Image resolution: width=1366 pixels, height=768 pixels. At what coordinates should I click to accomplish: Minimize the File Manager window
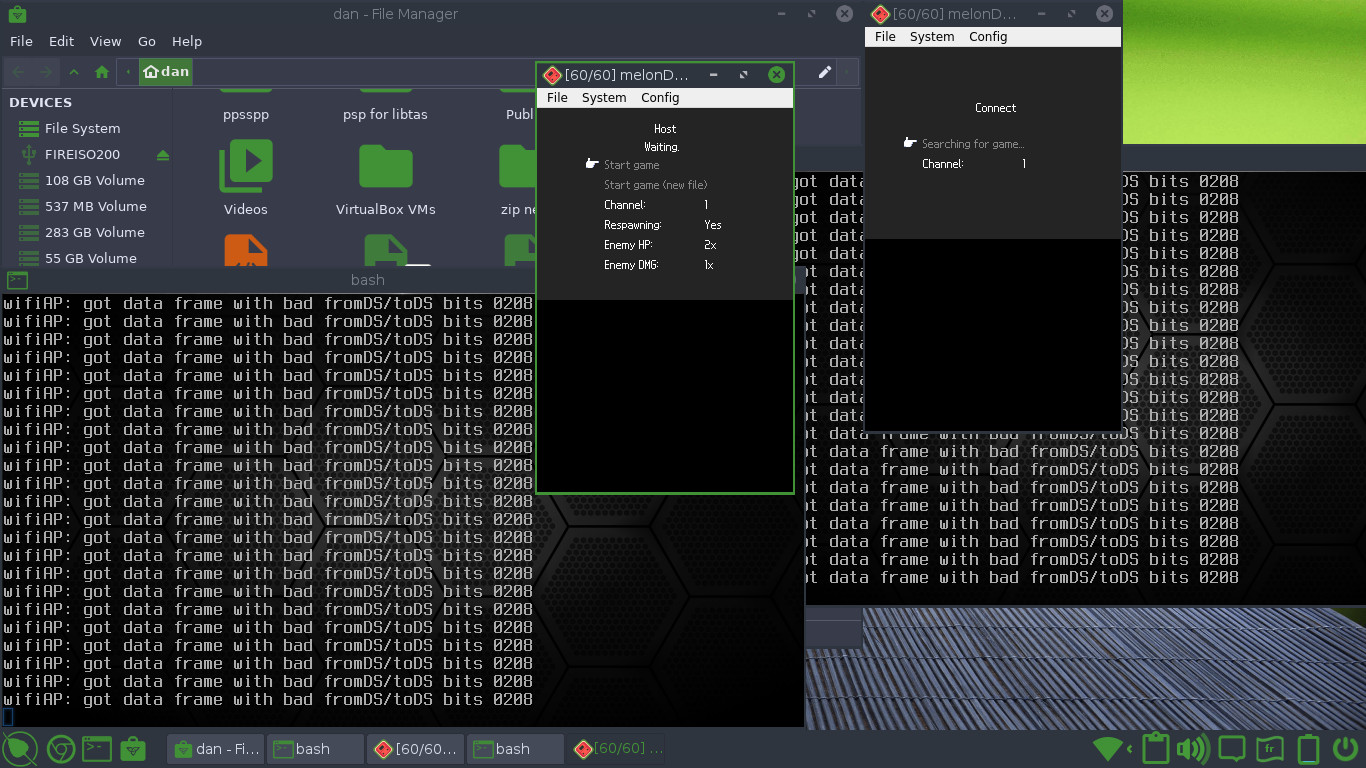(783, 14)
